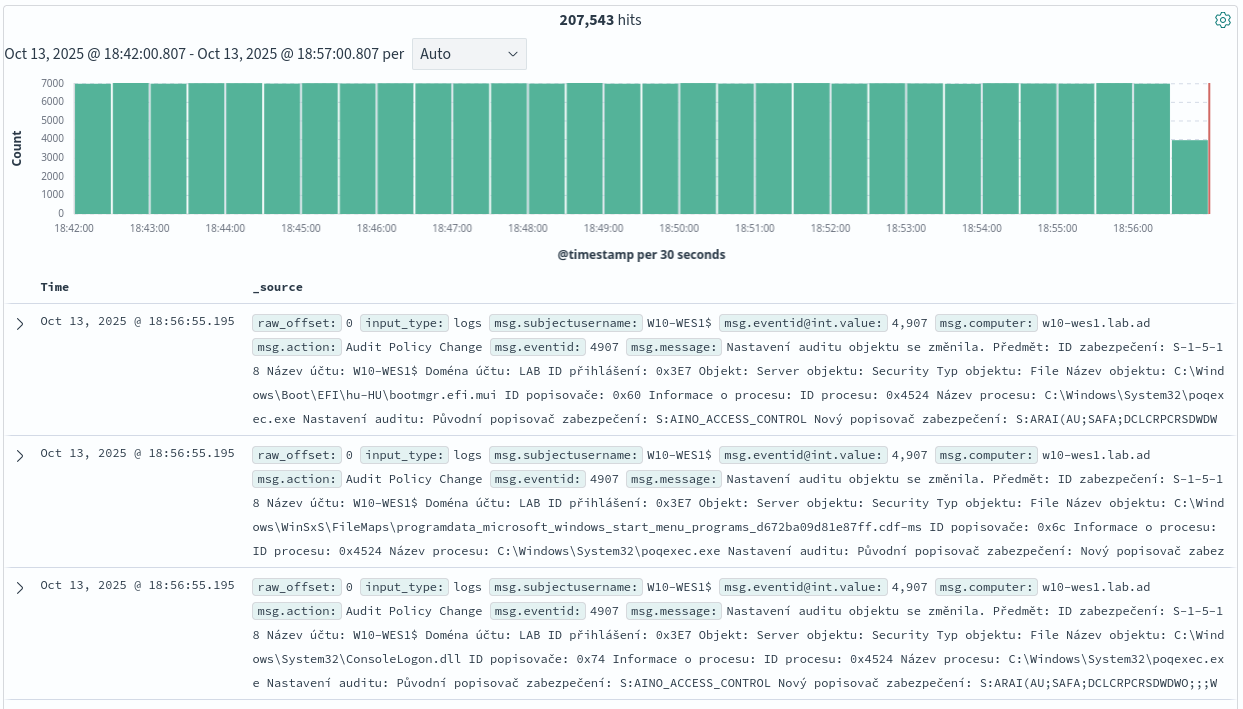Expand the first log entry row

19,324
